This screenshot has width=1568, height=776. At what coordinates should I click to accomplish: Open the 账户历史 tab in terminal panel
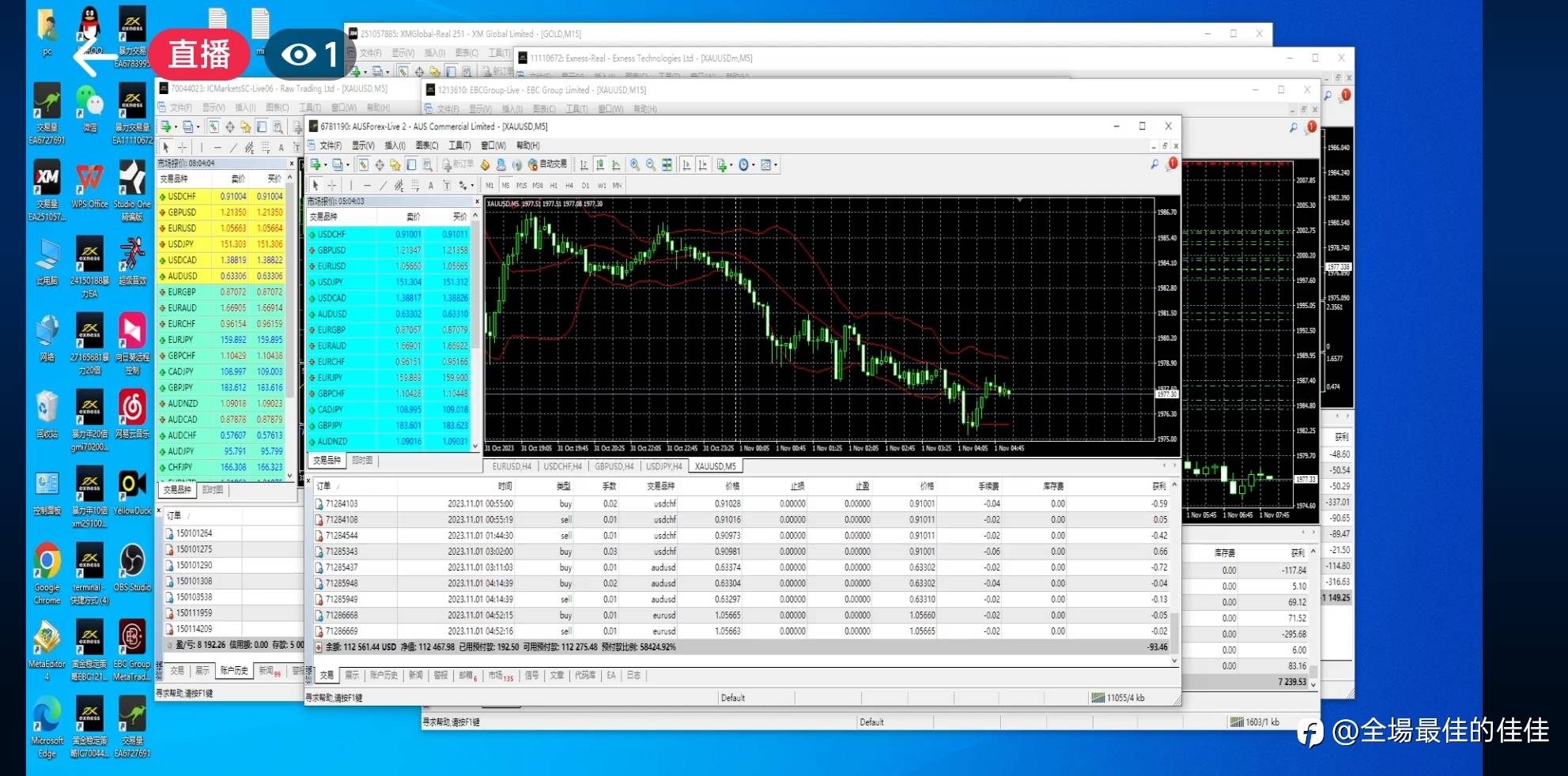tap(383, 676)
